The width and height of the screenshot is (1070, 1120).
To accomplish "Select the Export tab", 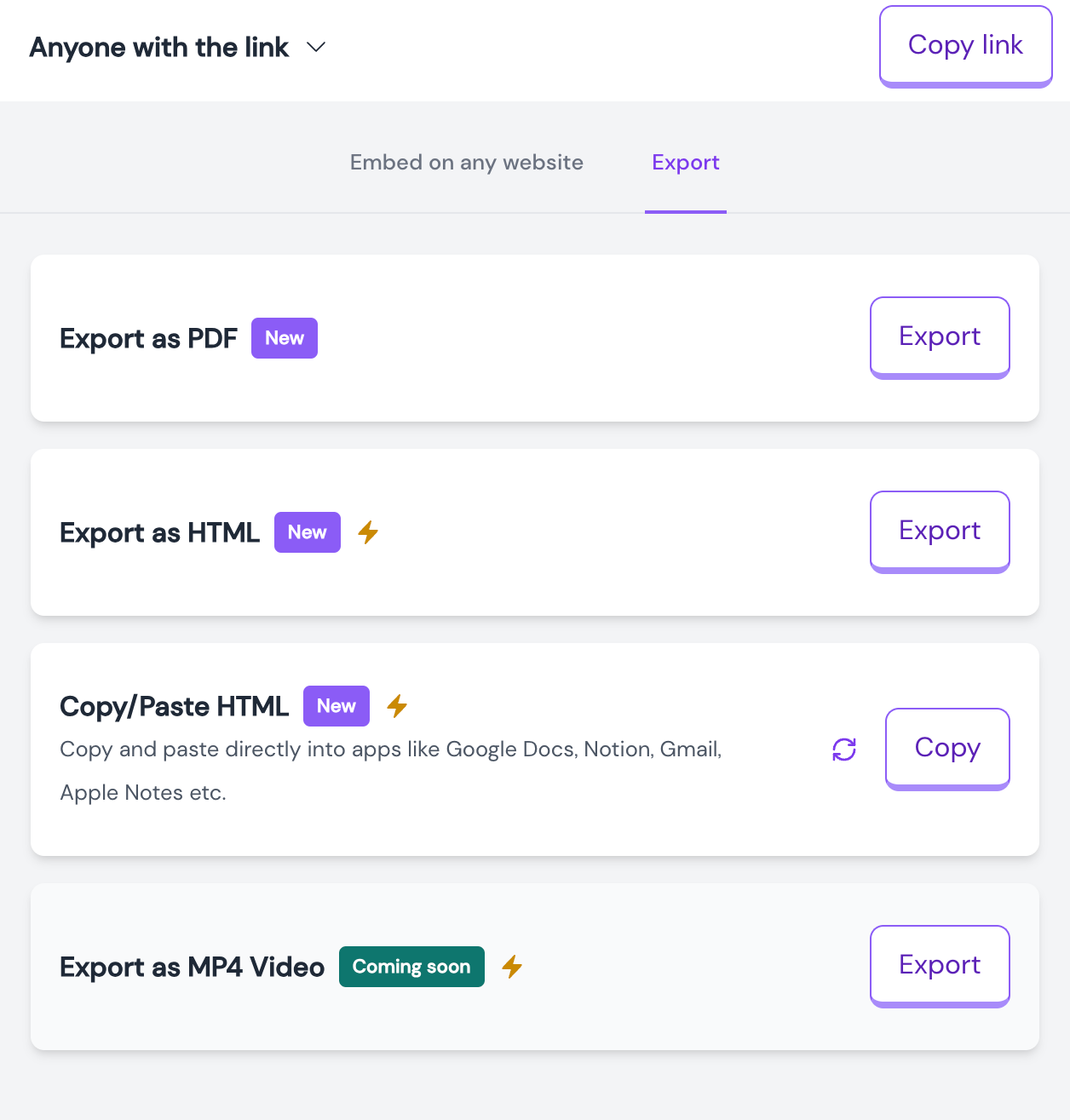I will coord(686,163).
